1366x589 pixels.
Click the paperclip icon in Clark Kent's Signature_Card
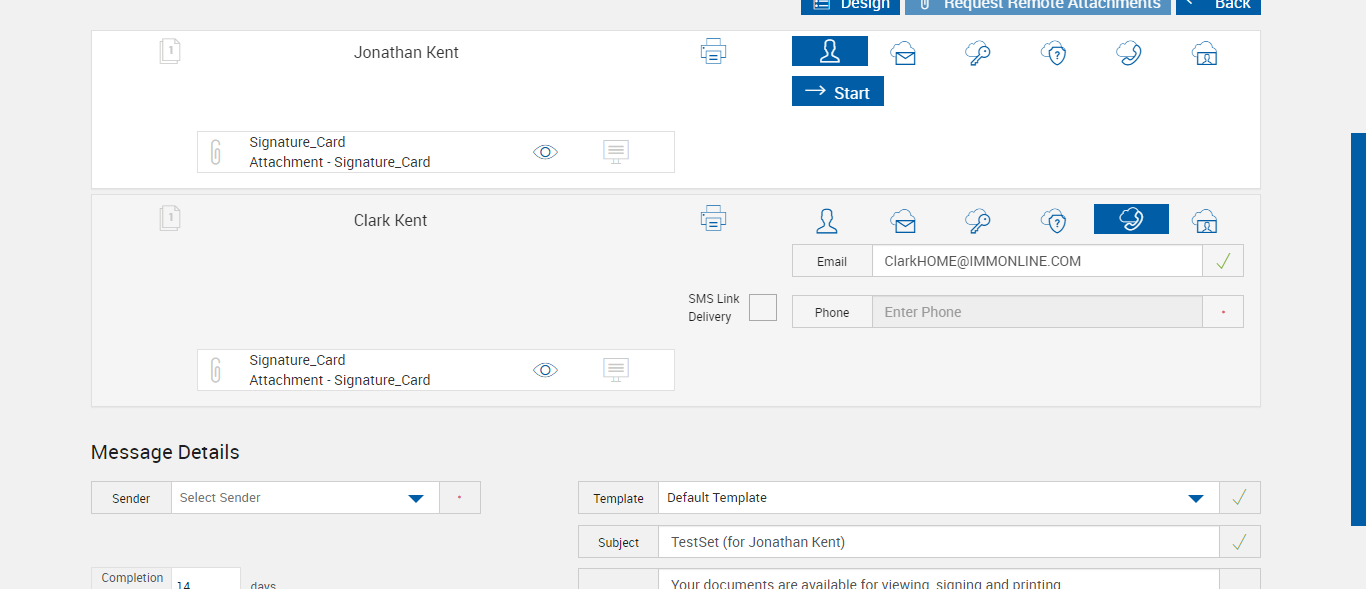point(215,370)
